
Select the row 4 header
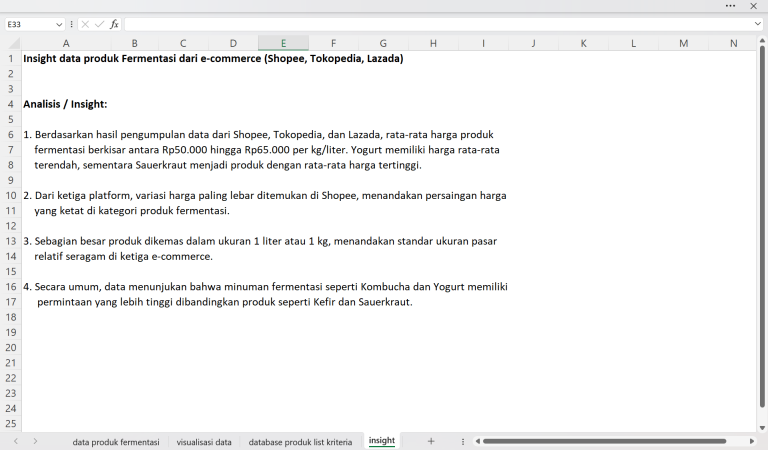click(10, 104)
